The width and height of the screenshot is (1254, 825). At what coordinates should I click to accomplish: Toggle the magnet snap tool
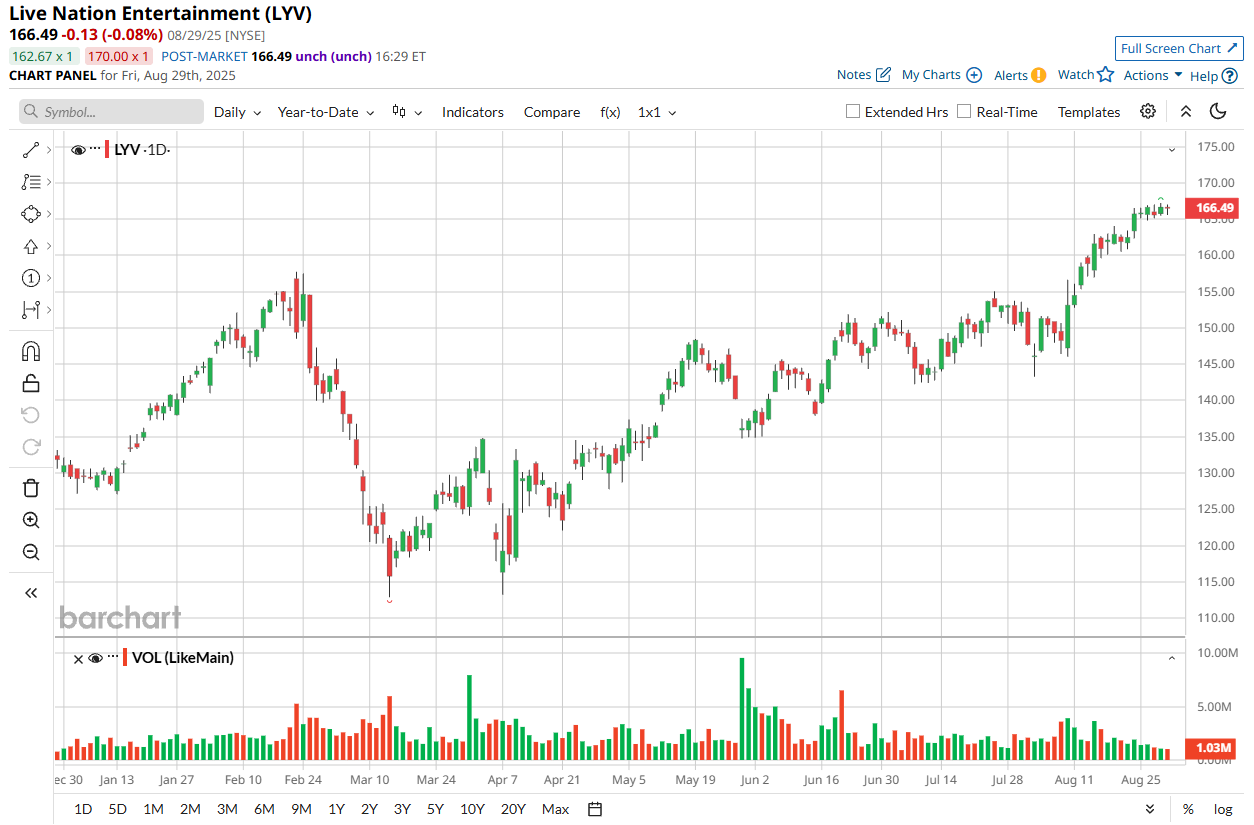click(x=30, y=351)
